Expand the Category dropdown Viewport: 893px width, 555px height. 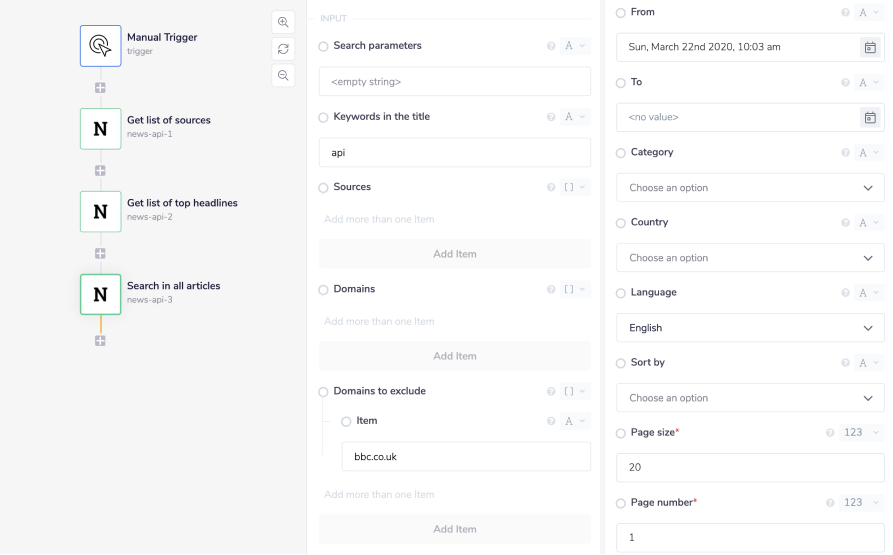(x=750, y=188)
